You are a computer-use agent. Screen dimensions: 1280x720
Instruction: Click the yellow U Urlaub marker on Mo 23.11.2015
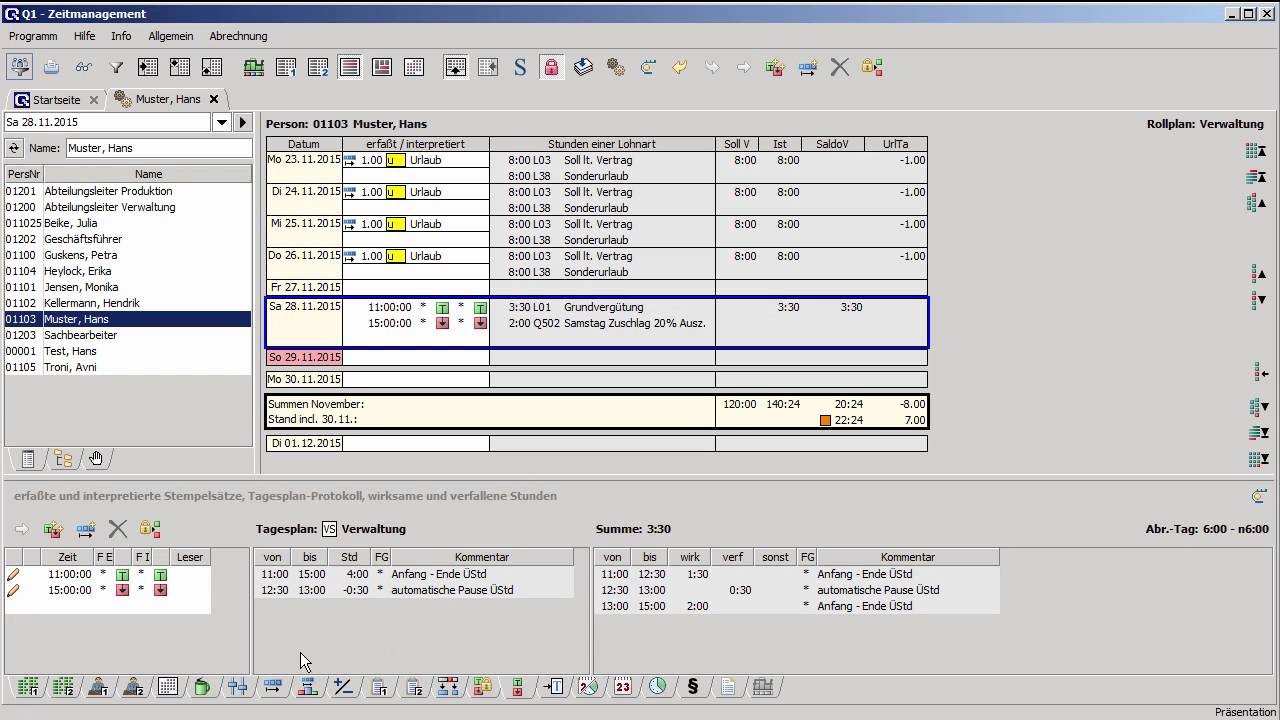pos(395,160)
